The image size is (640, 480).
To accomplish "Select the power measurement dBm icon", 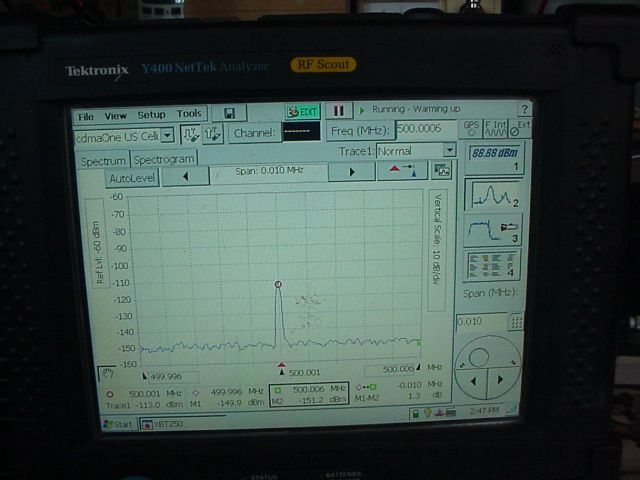I will tap(495, 157).
